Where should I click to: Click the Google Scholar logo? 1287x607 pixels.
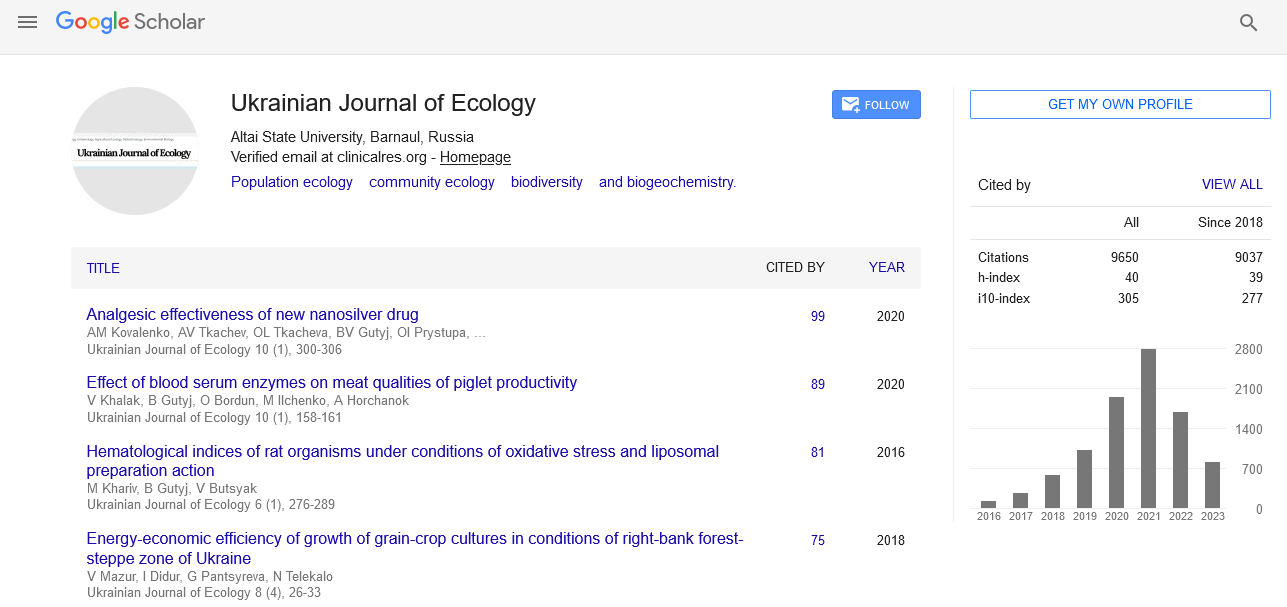point(130,22)
